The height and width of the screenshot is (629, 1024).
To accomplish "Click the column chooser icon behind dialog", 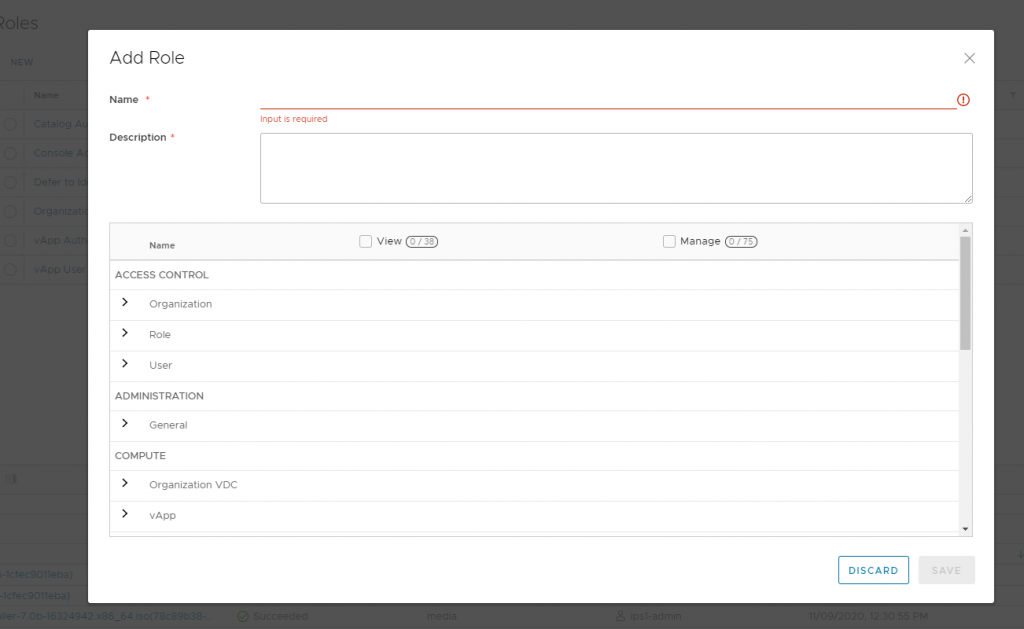I will (11, 479).
